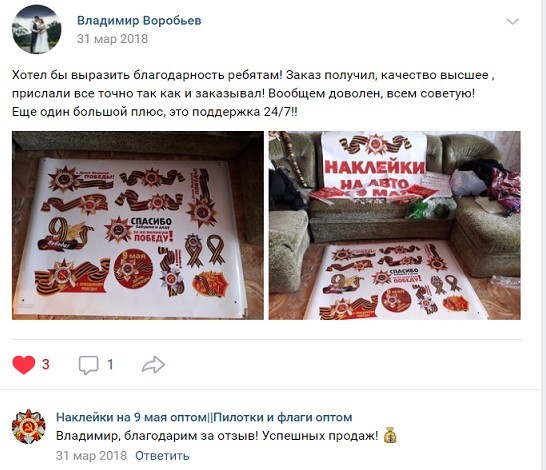Image resolution: width=546 pixels, height=470 pixels.
Task: Like the post with the heart icon
Action: 24,365
